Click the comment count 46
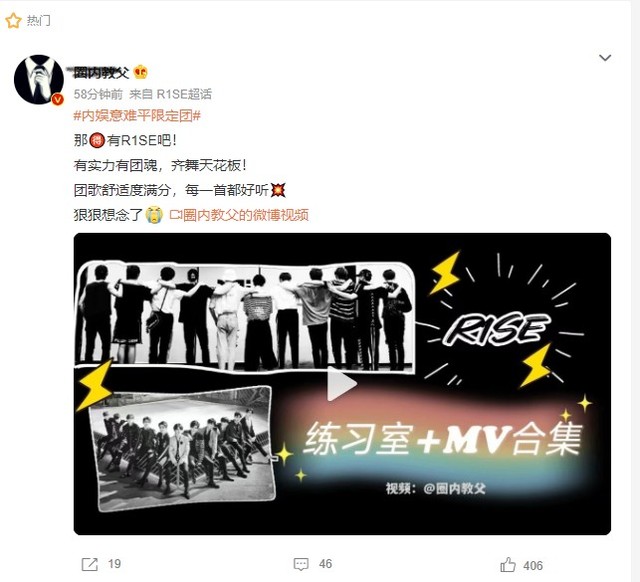Viewport: 640px width, 582px height. (x=325, y=564)
